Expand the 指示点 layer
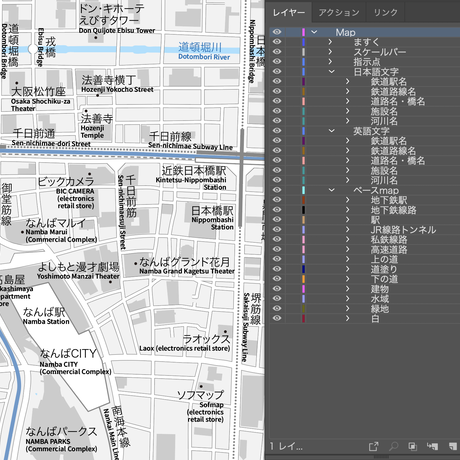 click(330, 61)
